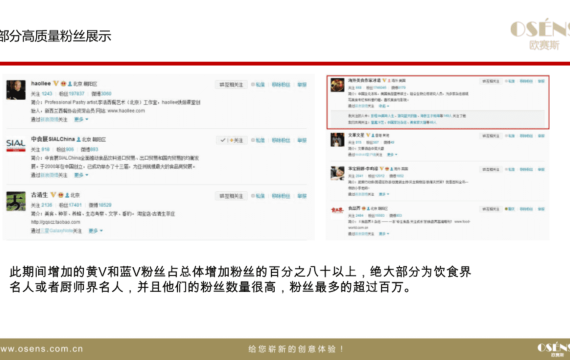The height and width of the screenshot is (360, 570).
Task: Open SIALChina's fans count 906
Action: tap(70, 149)
